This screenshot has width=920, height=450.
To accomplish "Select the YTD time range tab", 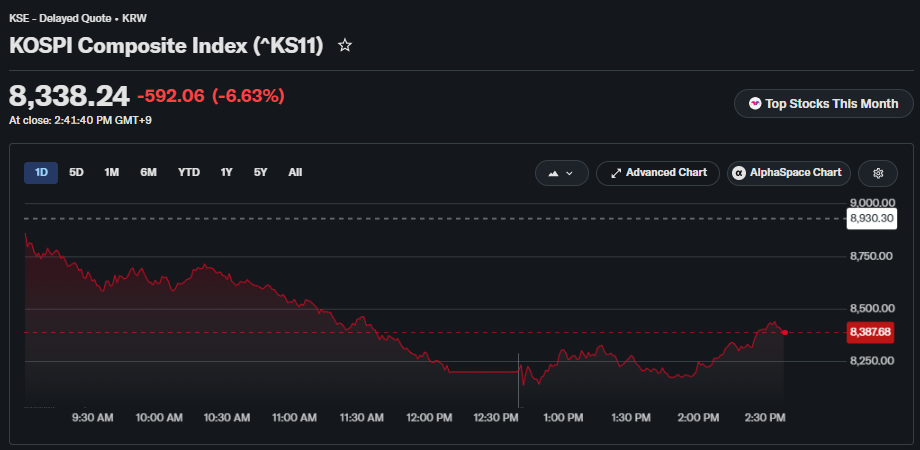I will click(x=189, y=172).
